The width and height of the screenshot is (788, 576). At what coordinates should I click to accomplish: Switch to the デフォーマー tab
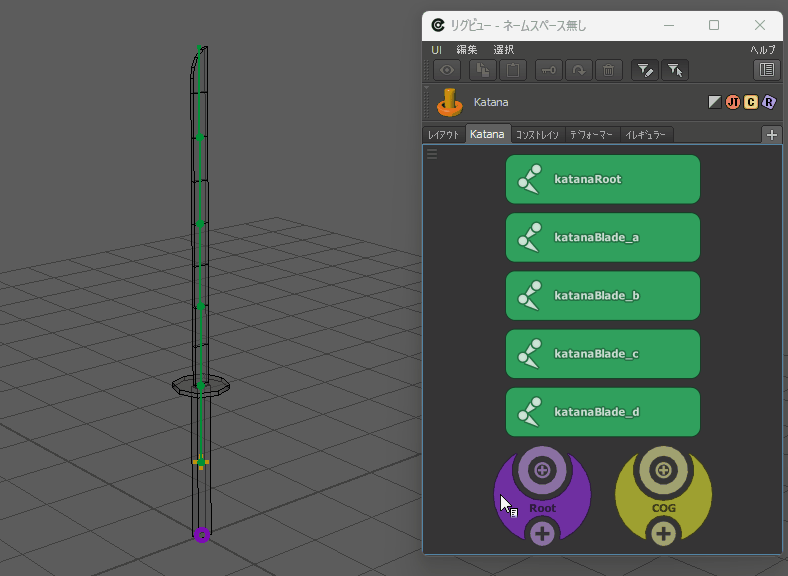(592, 135)
